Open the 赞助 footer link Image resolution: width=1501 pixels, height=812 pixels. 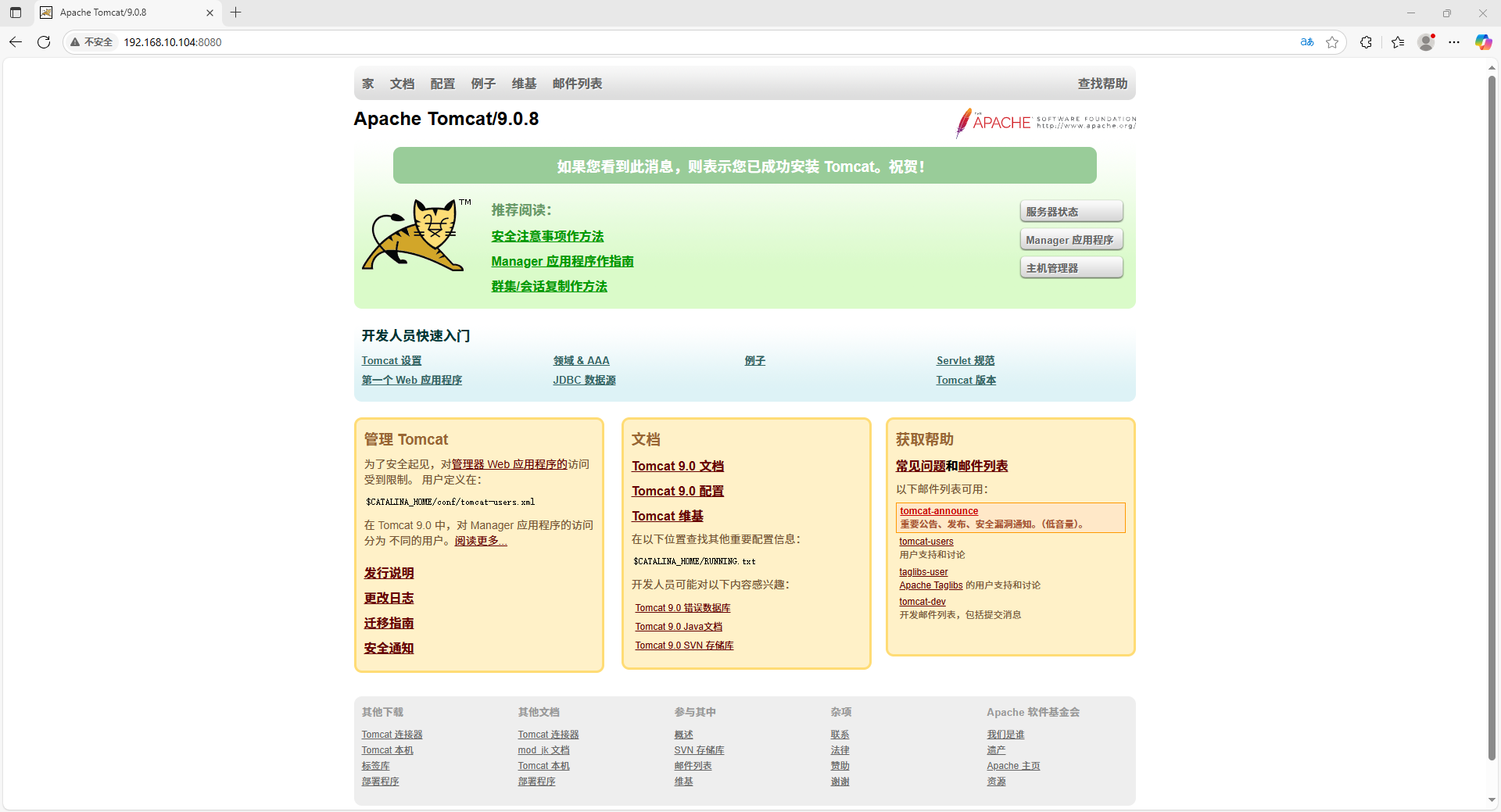point(840,766)
